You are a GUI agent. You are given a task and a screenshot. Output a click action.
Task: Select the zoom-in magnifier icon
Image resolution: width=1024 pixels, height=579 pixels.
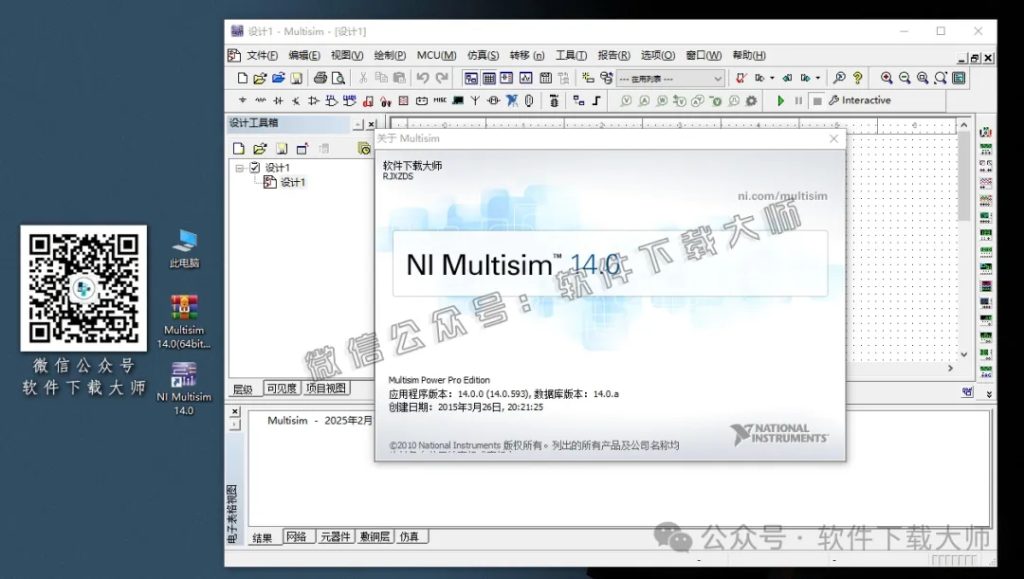pos(886,77)
